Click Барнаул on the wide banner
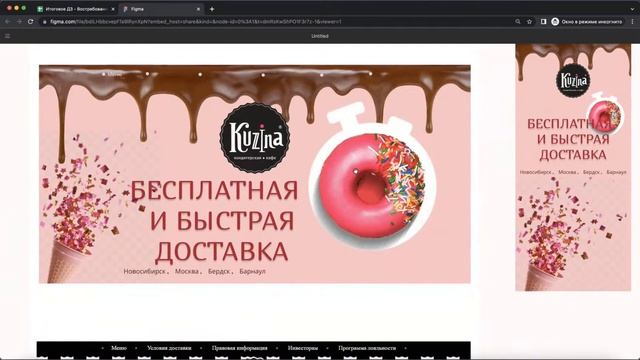Viewport: 640px width, 360px height. tap(253, 271)
